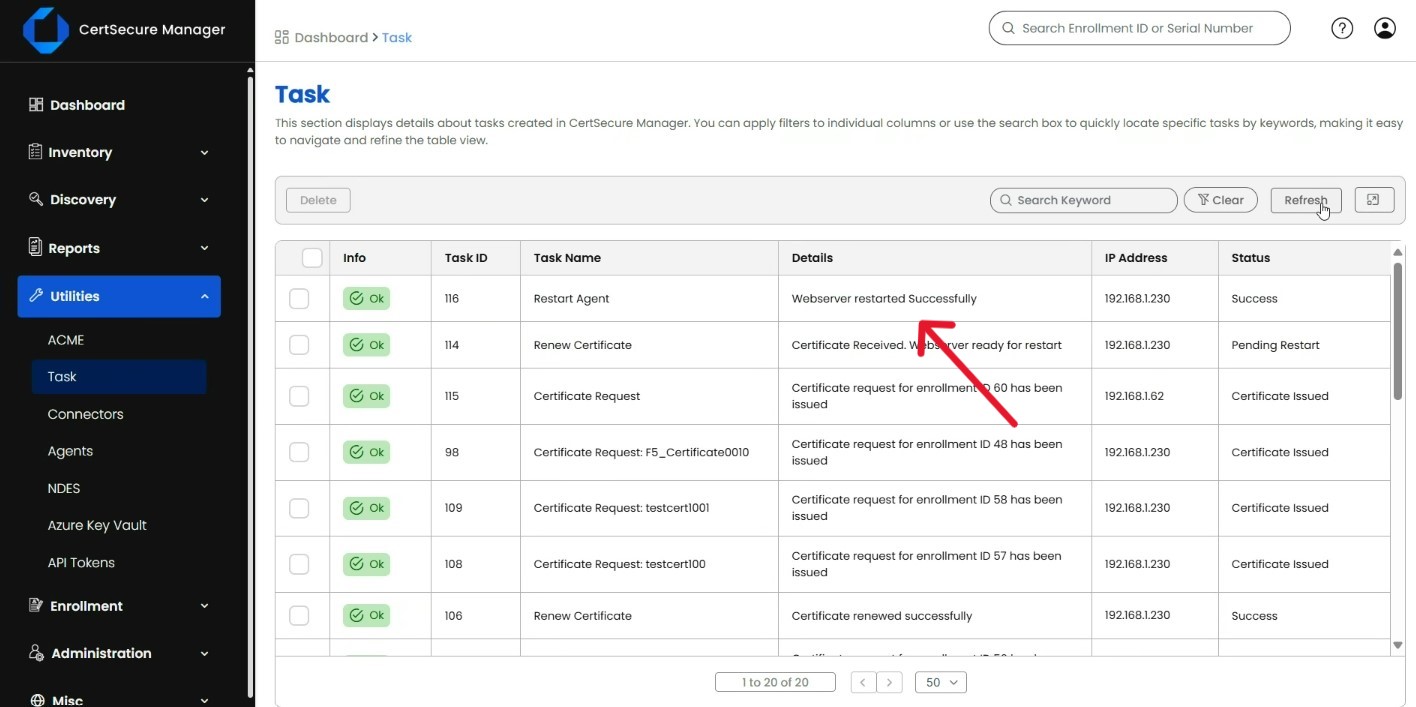Select checkbox for Renew Certificate task 106
This screenshot has height=707, width=1416.
[x=299, y=616]
